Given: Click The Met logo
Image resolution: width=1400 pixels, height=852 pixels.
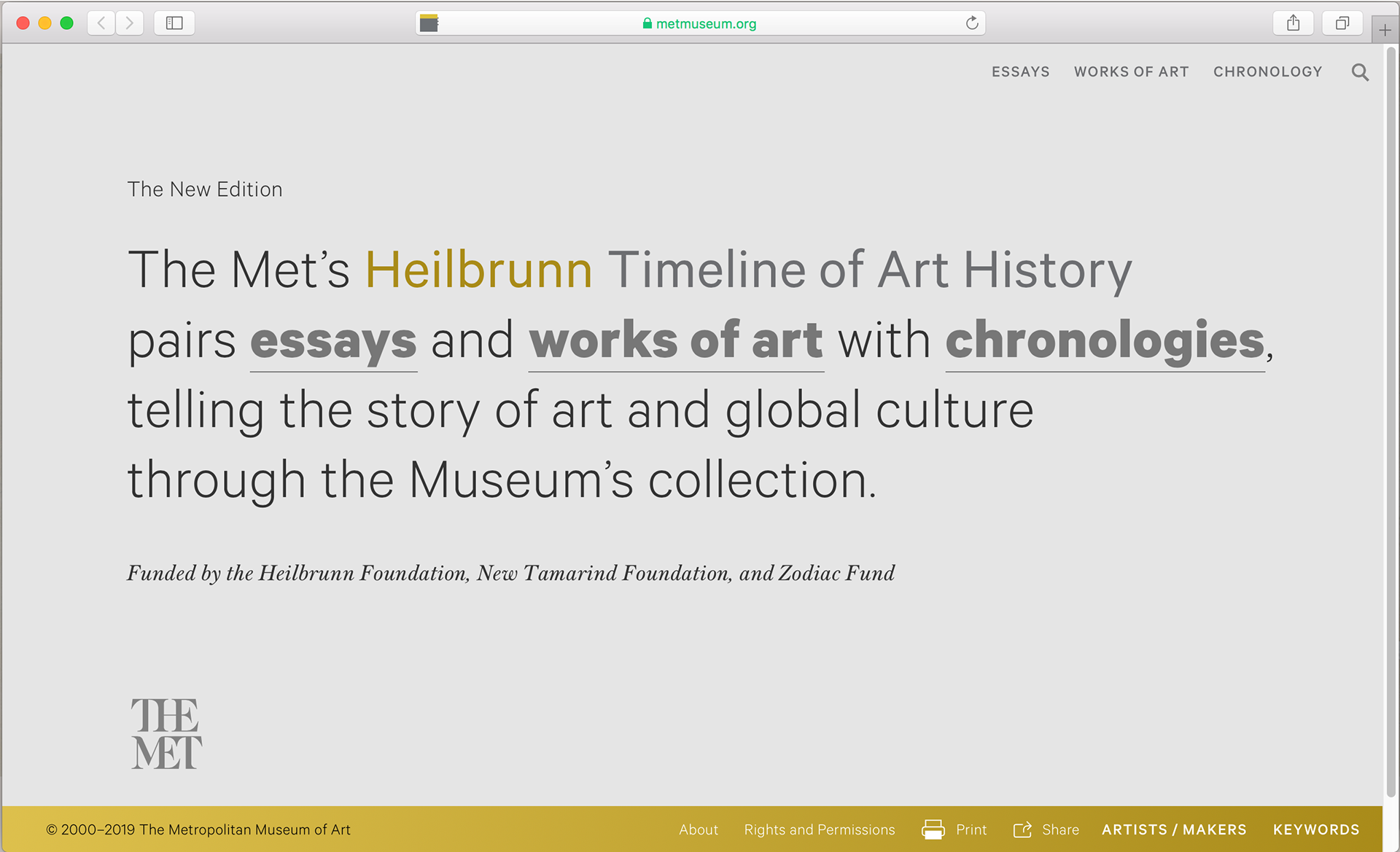Looking at the screenshot, I should pos(166,733).
